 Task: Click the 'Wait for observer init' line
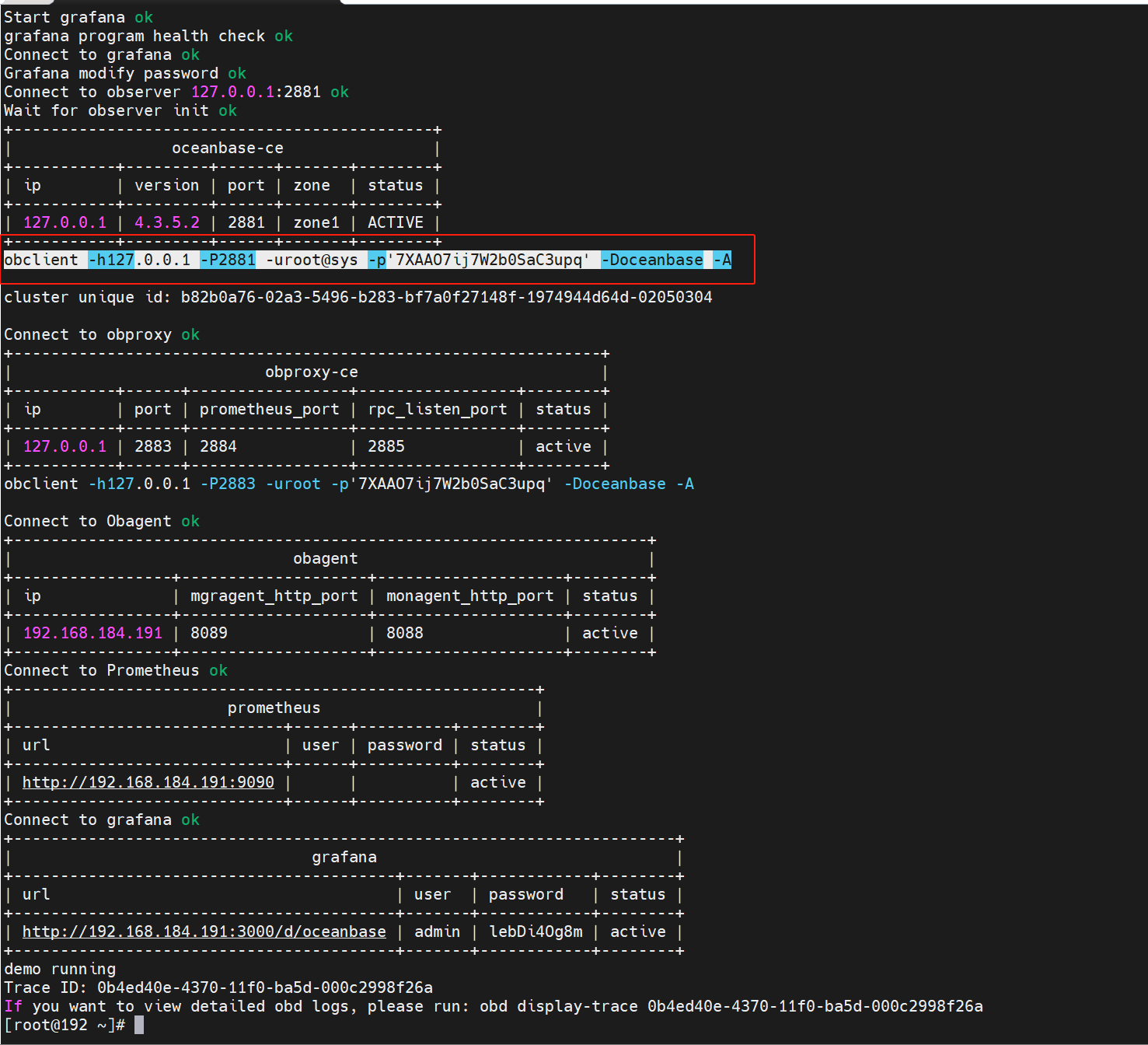point(120,110)
